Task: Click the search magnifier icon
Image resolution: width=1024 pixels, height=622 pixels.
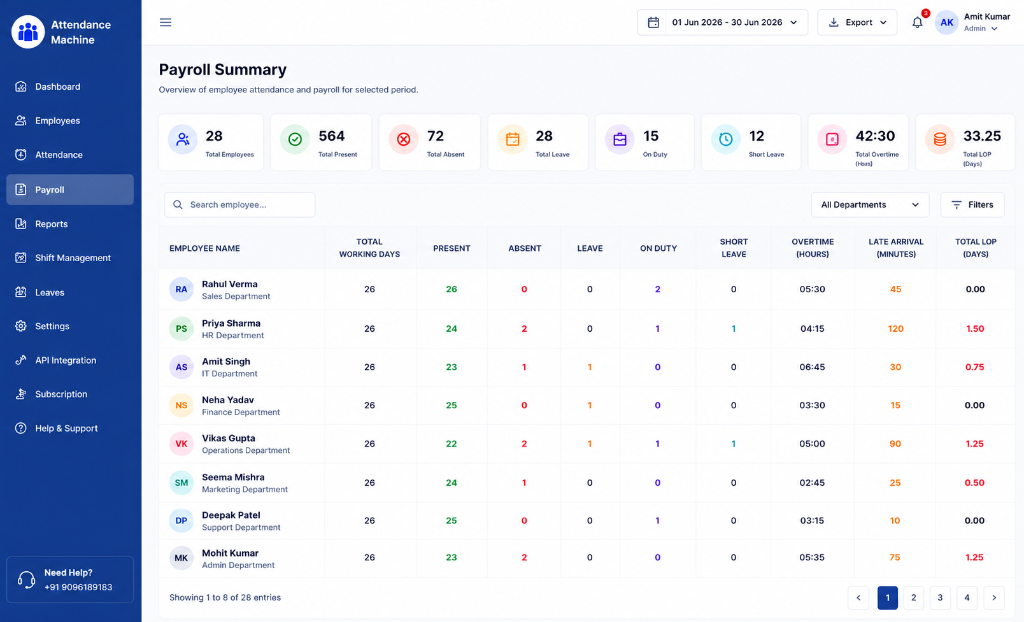Action: click(178, 205)
